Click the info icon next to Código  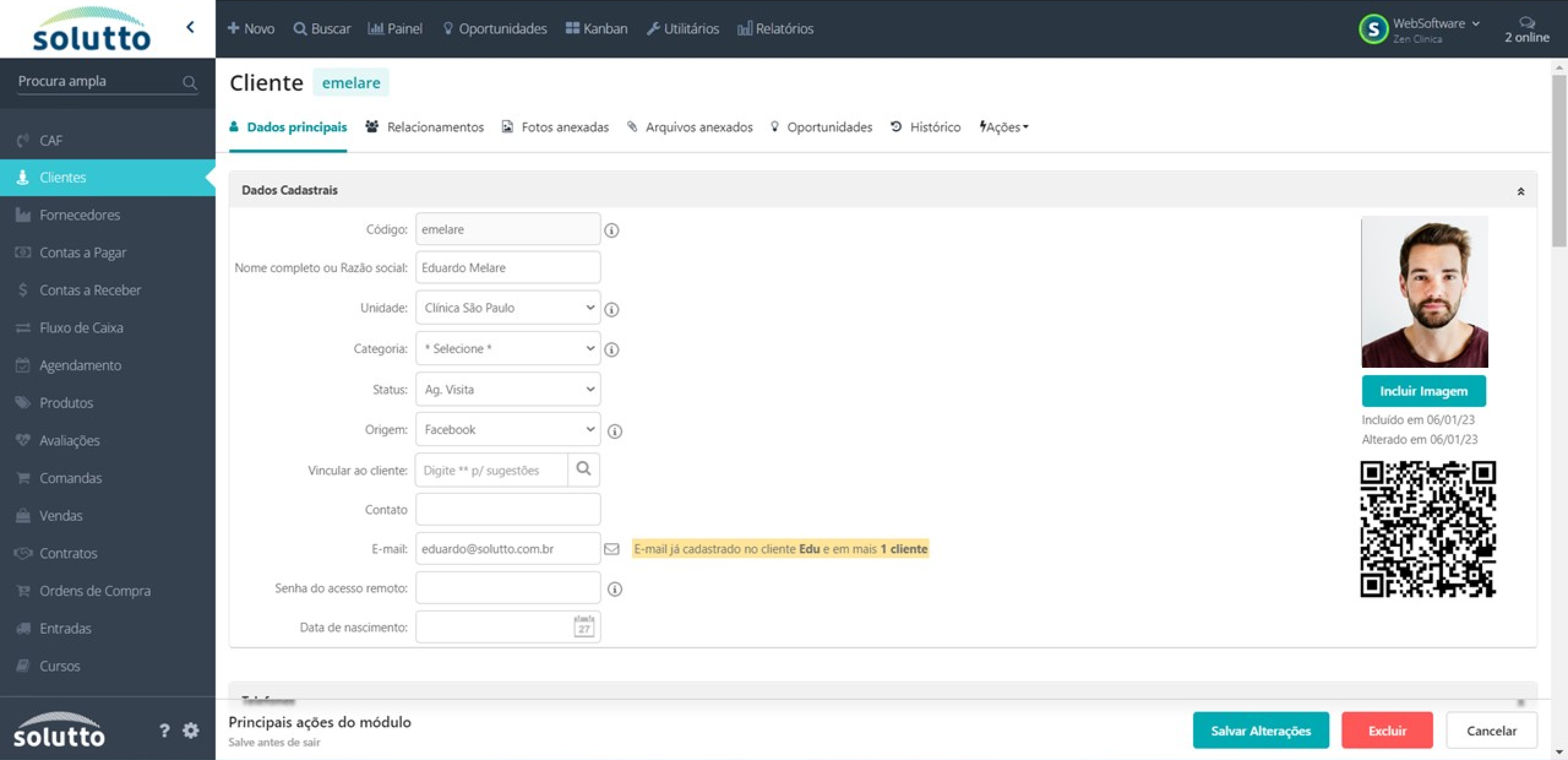click(611, 230)
